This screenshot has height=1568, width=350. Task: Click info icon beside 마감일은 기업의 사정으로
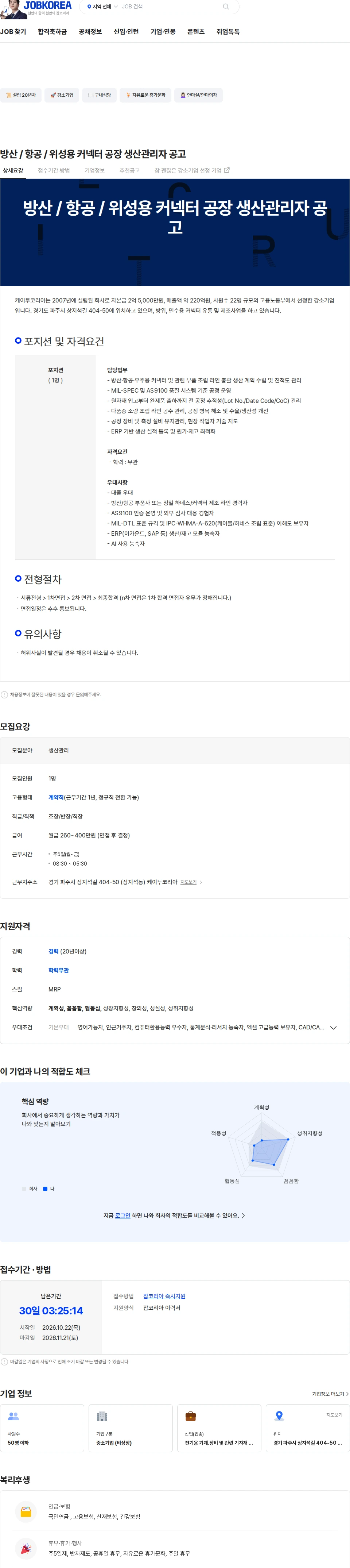[x=4, y=1362]
